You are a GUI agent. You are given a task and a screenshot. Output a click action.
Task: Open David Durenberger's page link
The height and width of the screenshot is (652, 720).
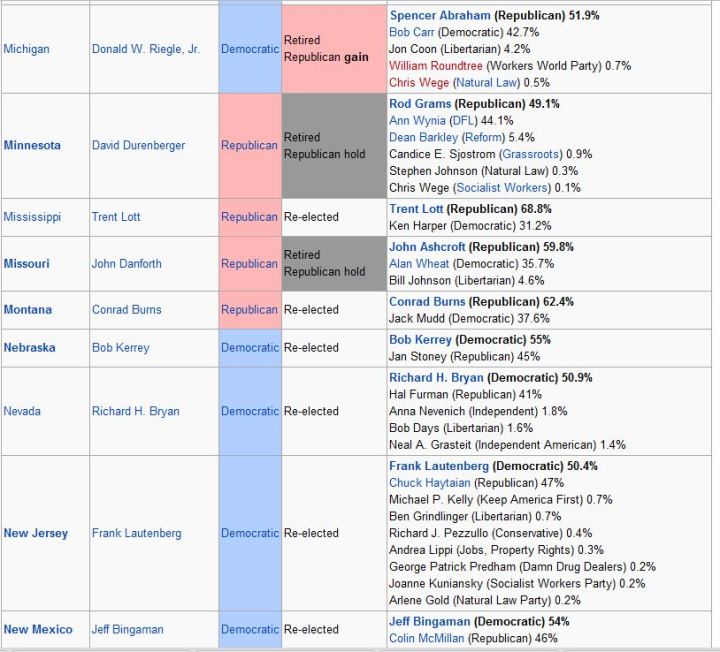point(138,145)
